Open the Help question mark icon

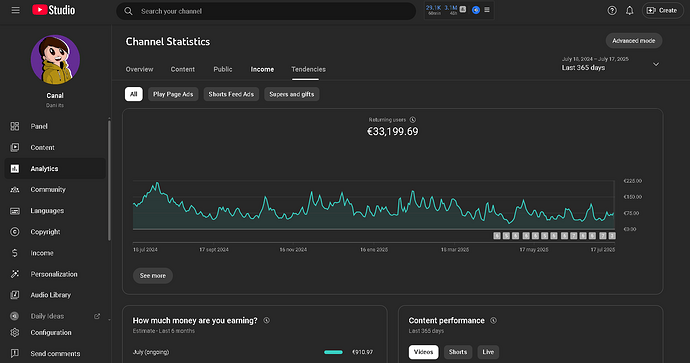coord(612,11)
